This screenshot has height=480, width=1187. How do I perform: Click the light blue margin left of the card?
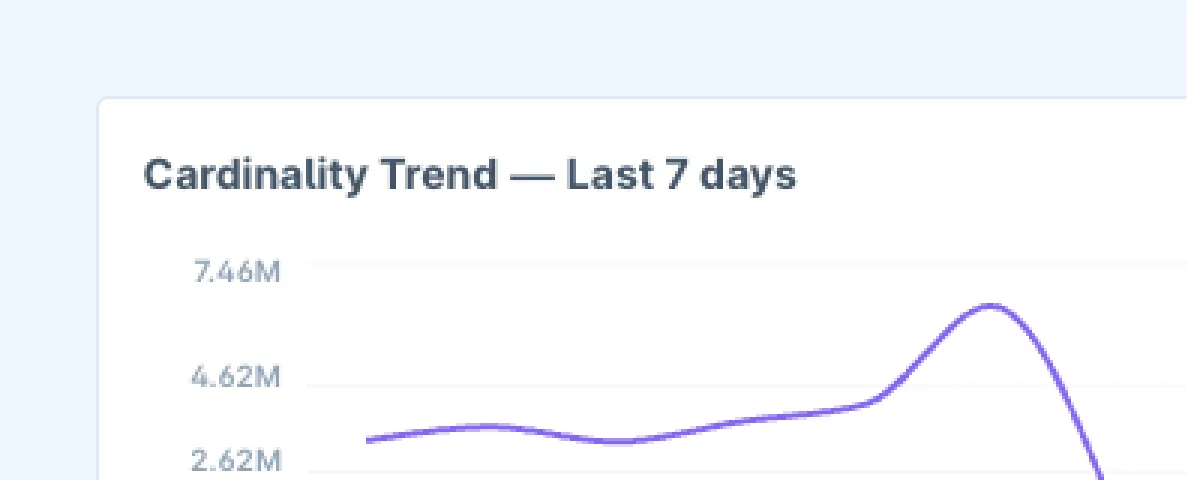tap(48, 288)
